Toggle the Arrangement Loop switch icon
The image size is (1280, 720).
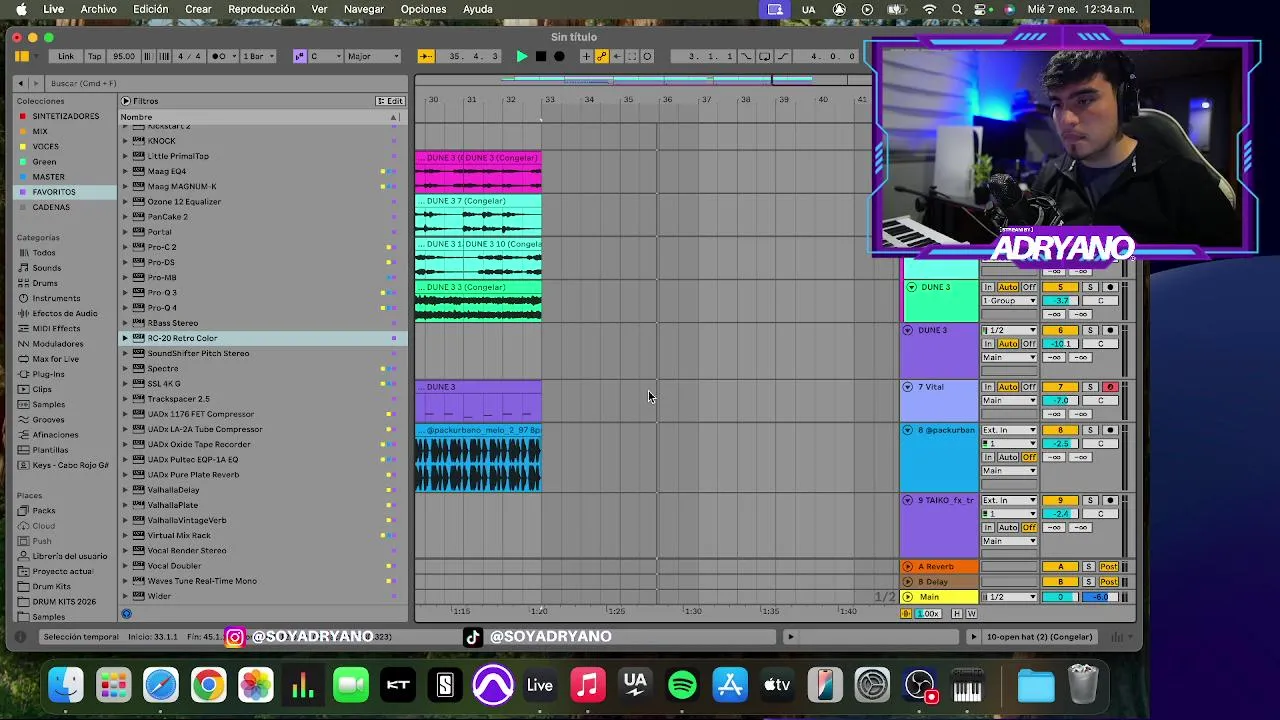pyautogui.click(x=764, y=56)
